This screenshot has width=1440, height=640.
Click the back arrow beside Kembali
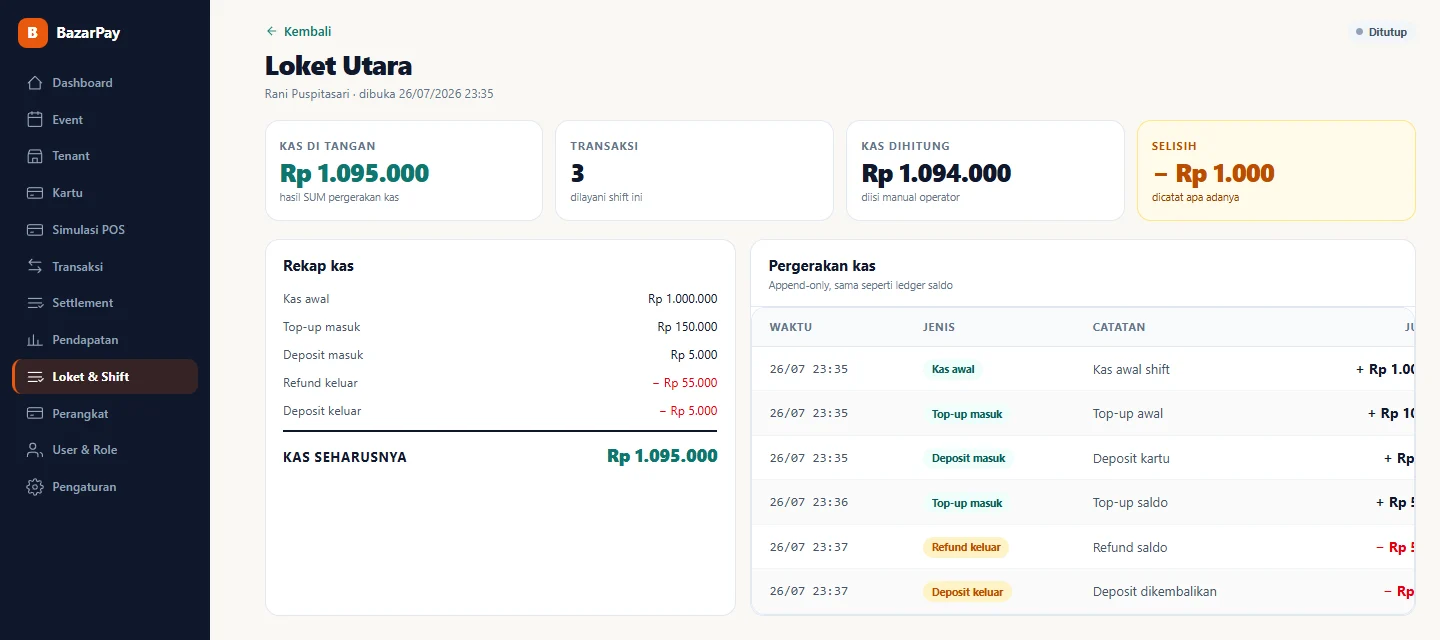pos(271,31)
